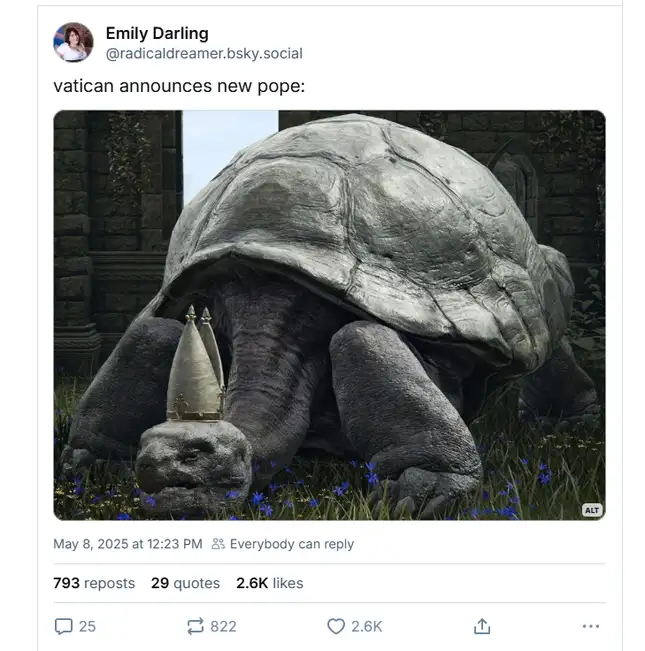Viewport: 645px width, 651px height.
Task: Click the share upload arrow icon
Action: (x=482, y=626)
